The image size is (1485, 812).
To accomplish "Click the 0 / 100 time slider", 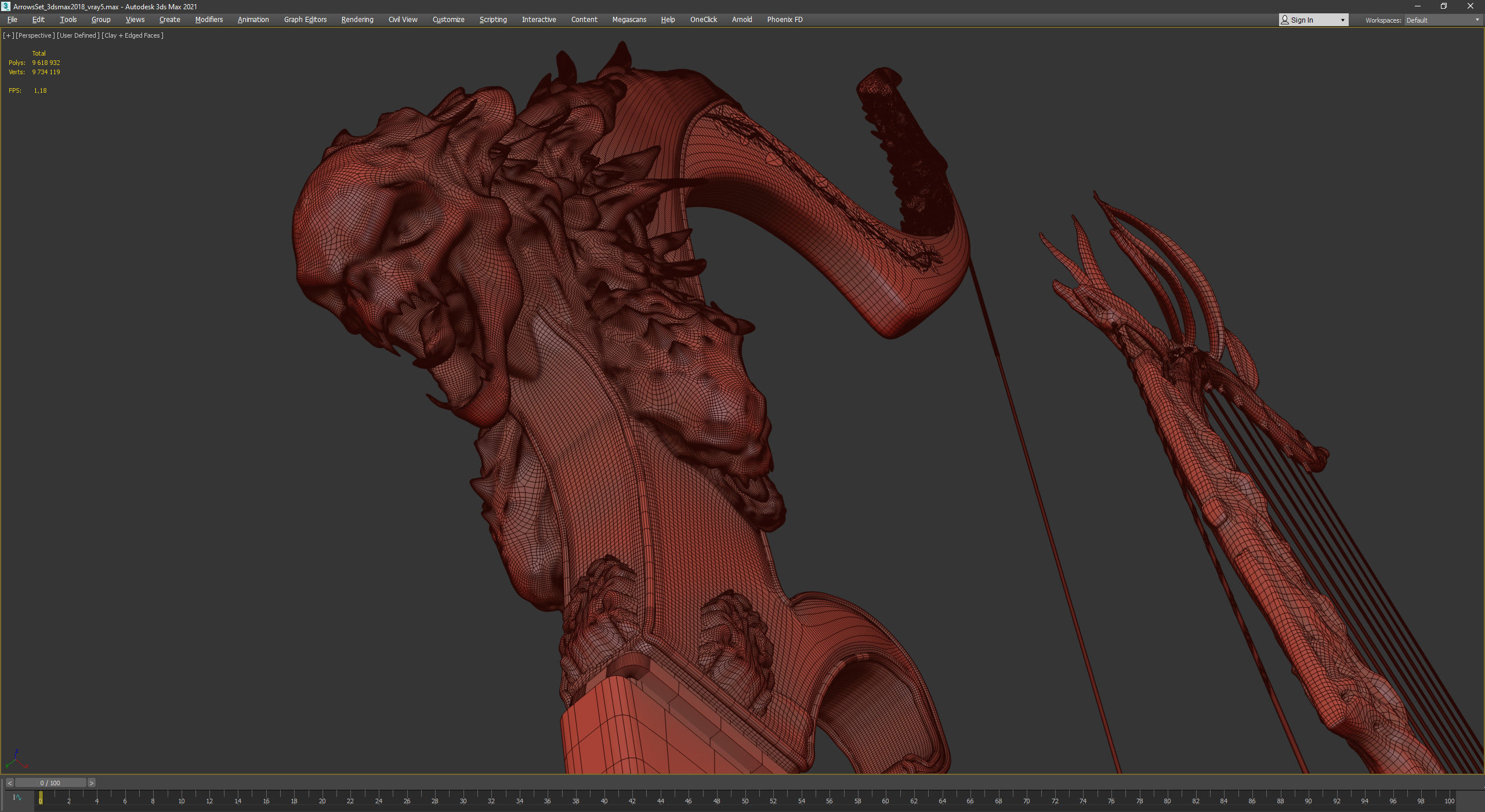I will [x=50, y=783].
